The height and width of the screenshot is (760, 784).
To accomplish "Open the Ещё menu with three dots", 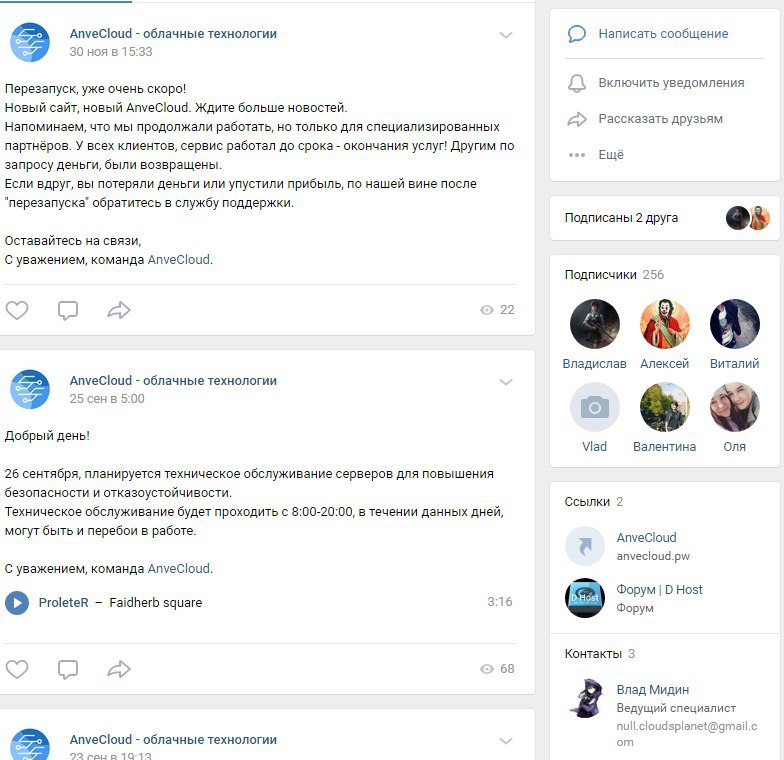I will click(x=596, y=155).
